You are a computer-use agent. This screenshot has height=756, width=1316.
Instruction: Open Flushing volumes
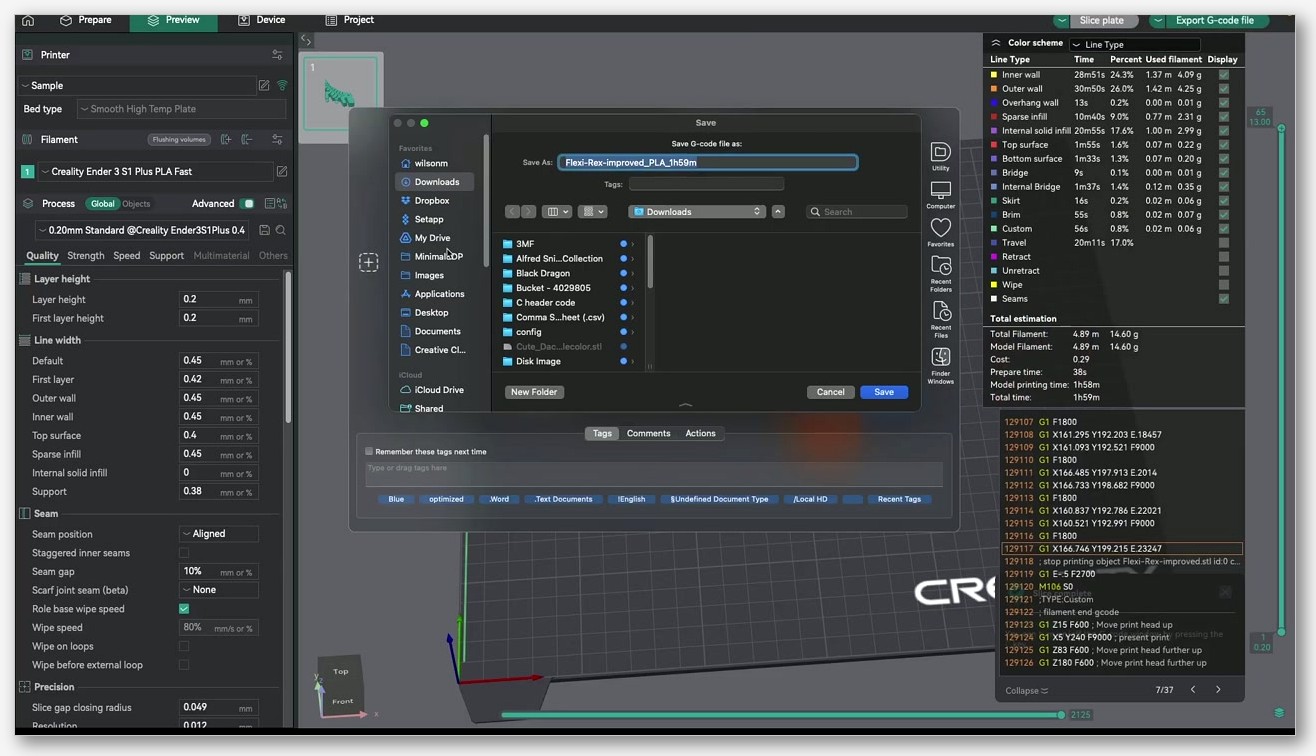point(179,140)
